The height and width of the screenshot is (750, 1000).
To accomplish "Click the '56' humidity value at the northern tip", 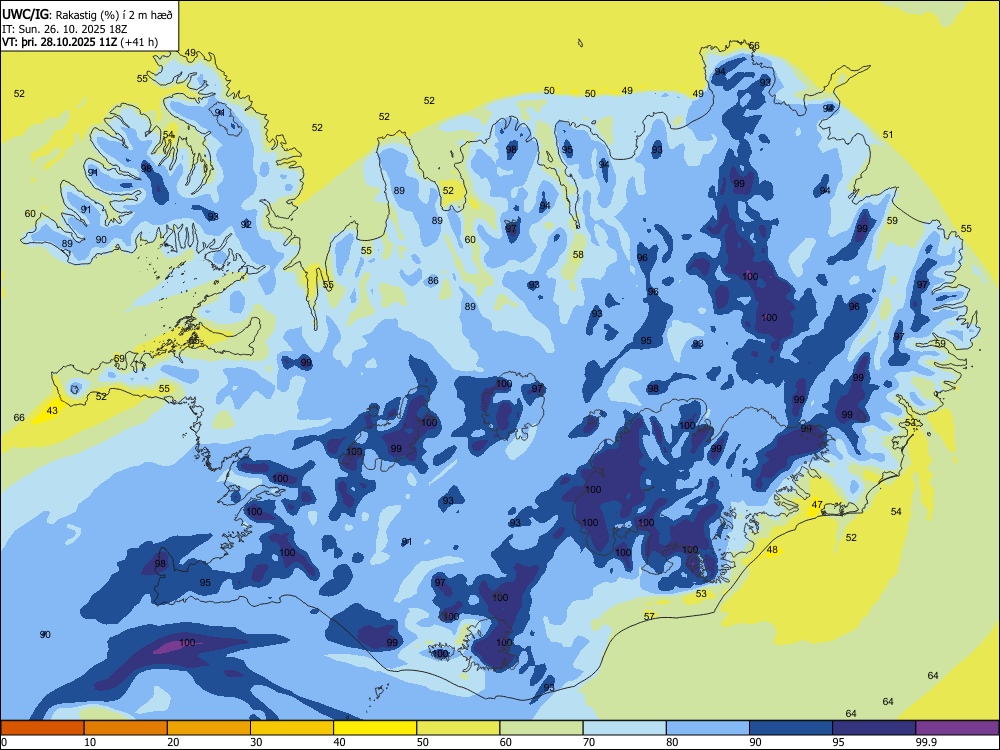I will pyautogui.click(x=754, y=46).
